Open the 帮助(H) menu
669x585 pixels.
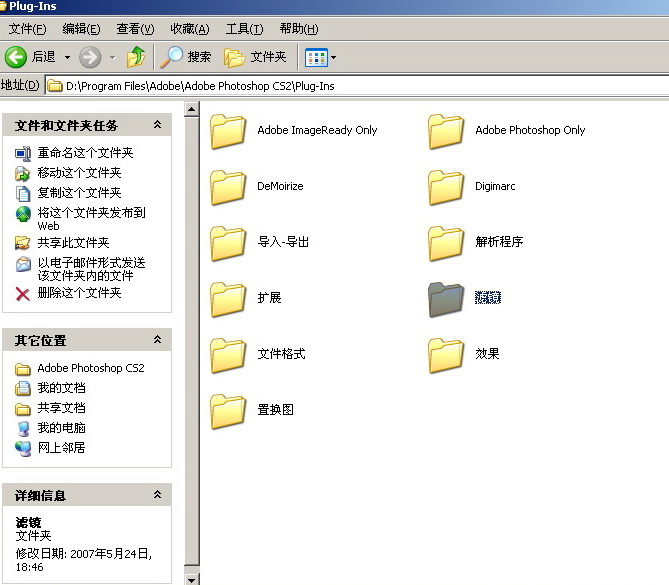(299, 29)
